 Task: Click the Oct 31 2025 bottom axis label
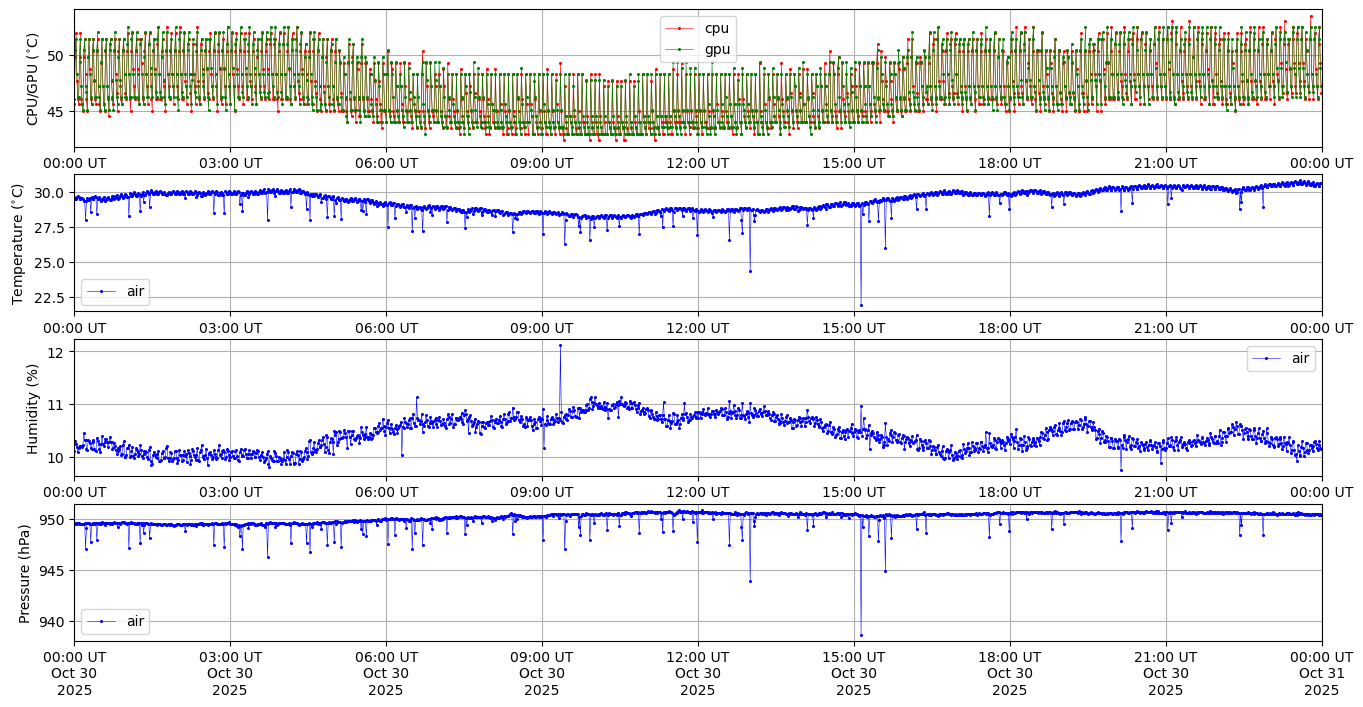1321,672
